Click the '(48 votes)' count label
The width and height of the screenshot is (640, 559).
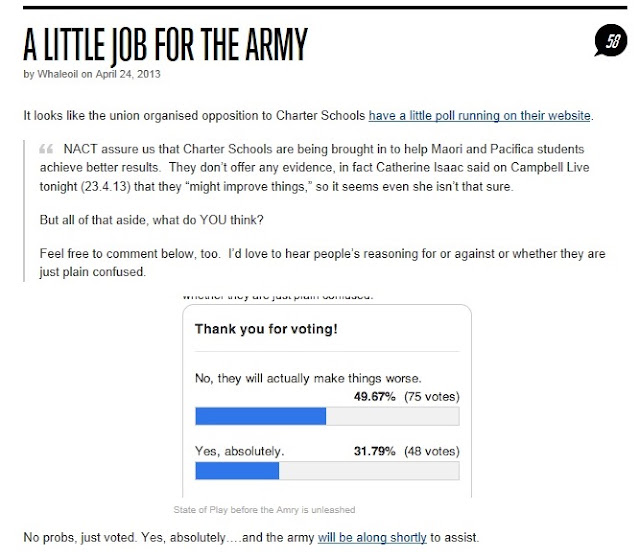click(x=432, y=451)
